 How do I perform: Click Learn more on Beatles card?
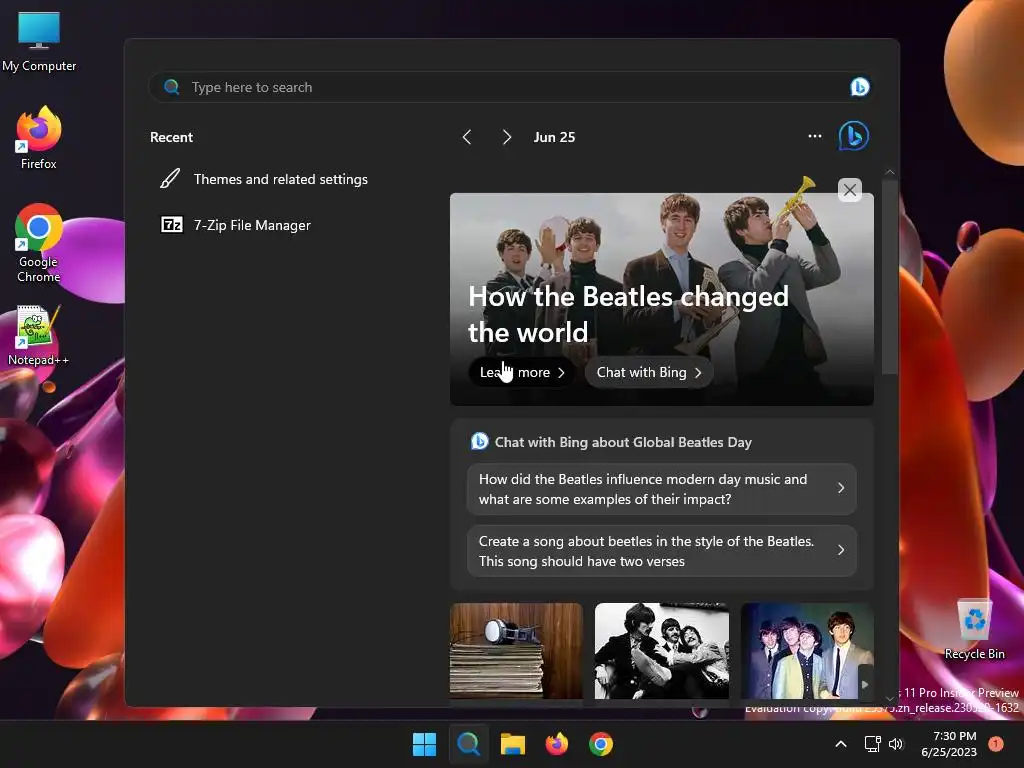pyautogui.click(x=522, y=372)
